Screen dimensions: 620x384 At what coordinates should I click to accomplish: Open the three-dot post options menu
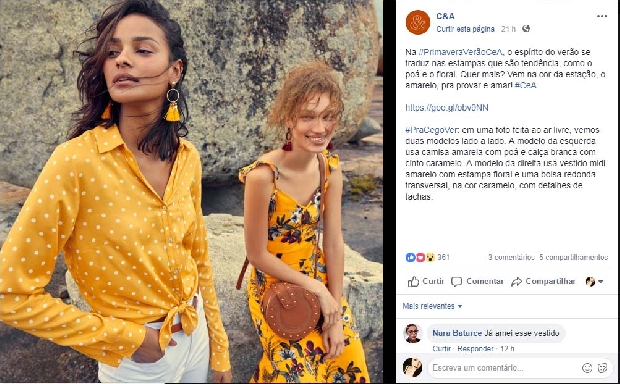coord(602,16)
